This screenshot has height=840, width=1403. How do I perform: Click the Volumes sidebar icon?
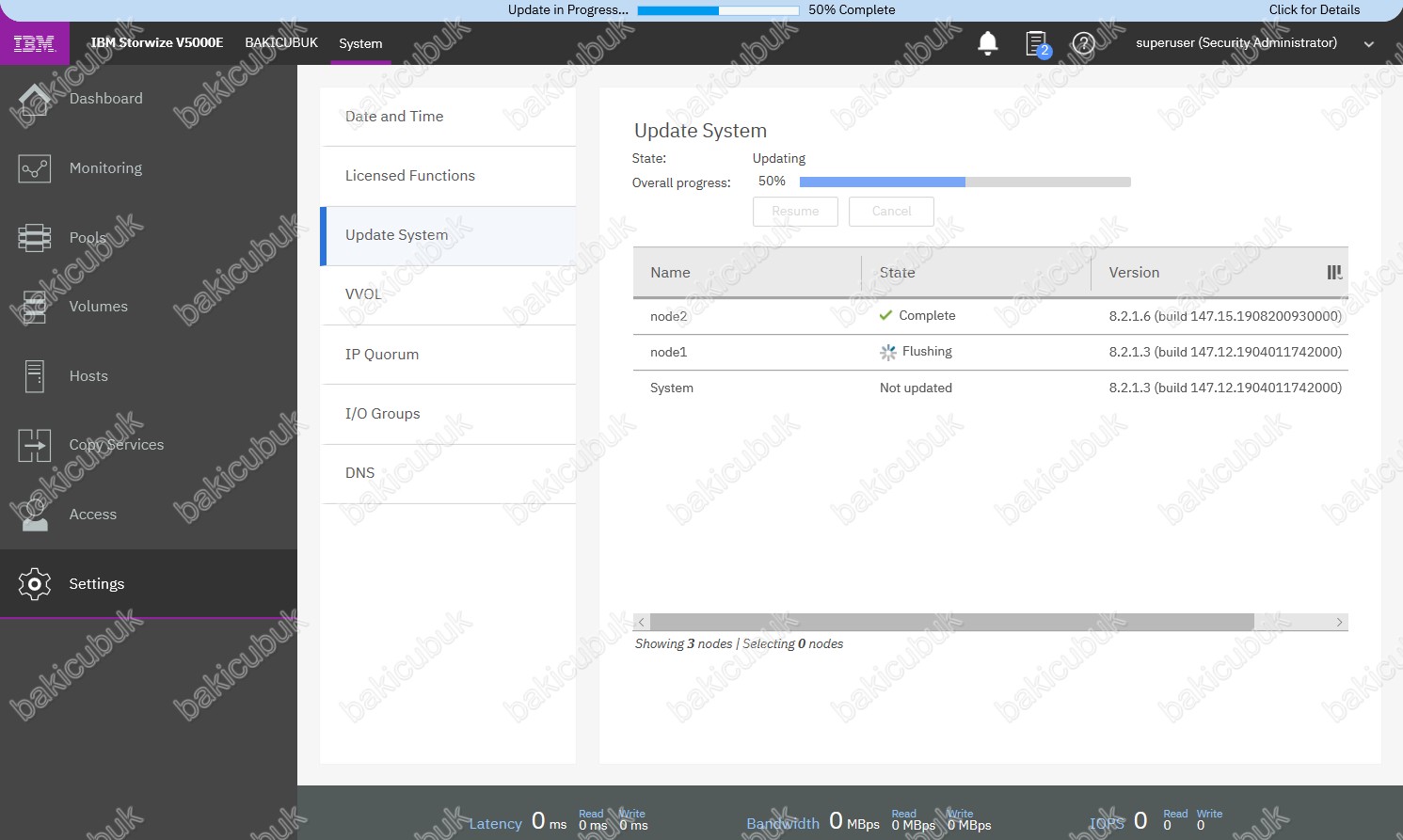34,307
